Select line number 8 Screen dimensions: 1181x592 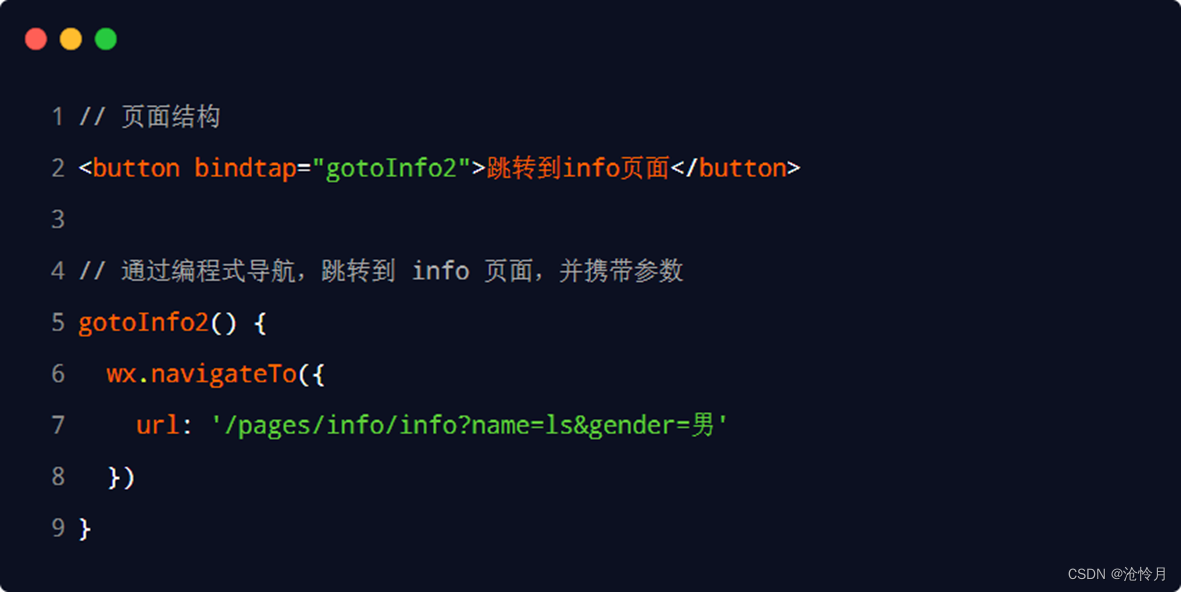pyautogui.click(x=58, y=477)
